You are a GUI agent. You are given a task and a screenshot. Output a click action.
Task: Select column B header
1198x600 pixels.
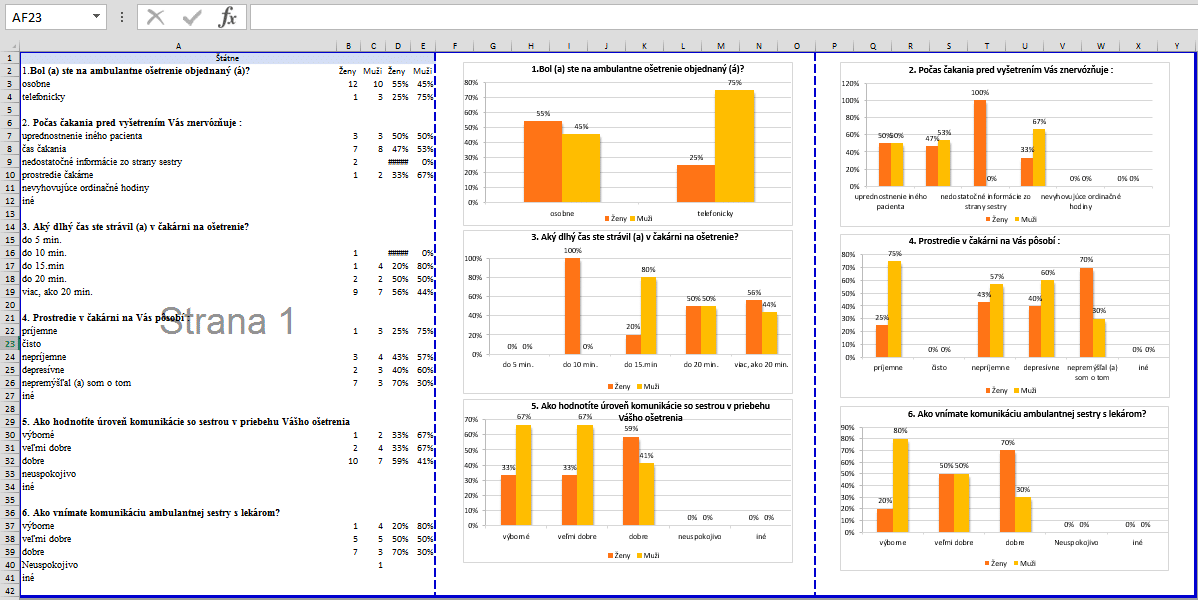348,46
